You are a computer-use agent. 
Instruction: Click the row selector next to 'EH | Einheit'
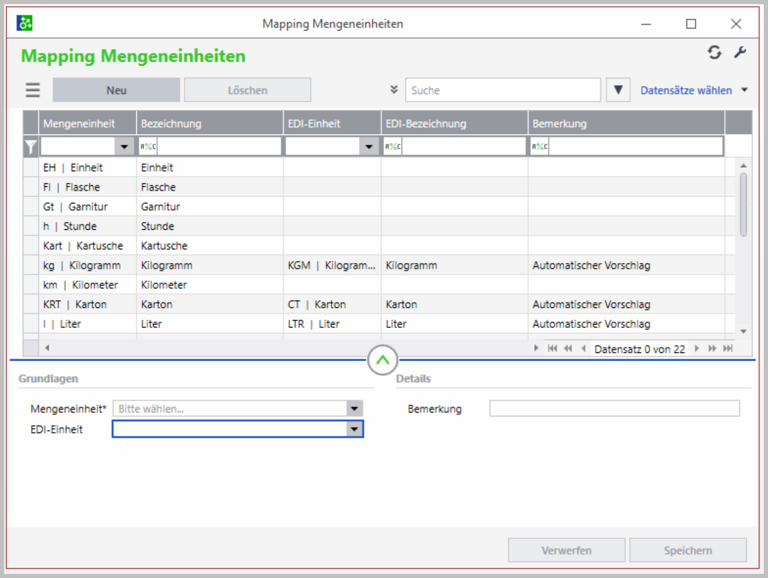(x=31, y=168)
